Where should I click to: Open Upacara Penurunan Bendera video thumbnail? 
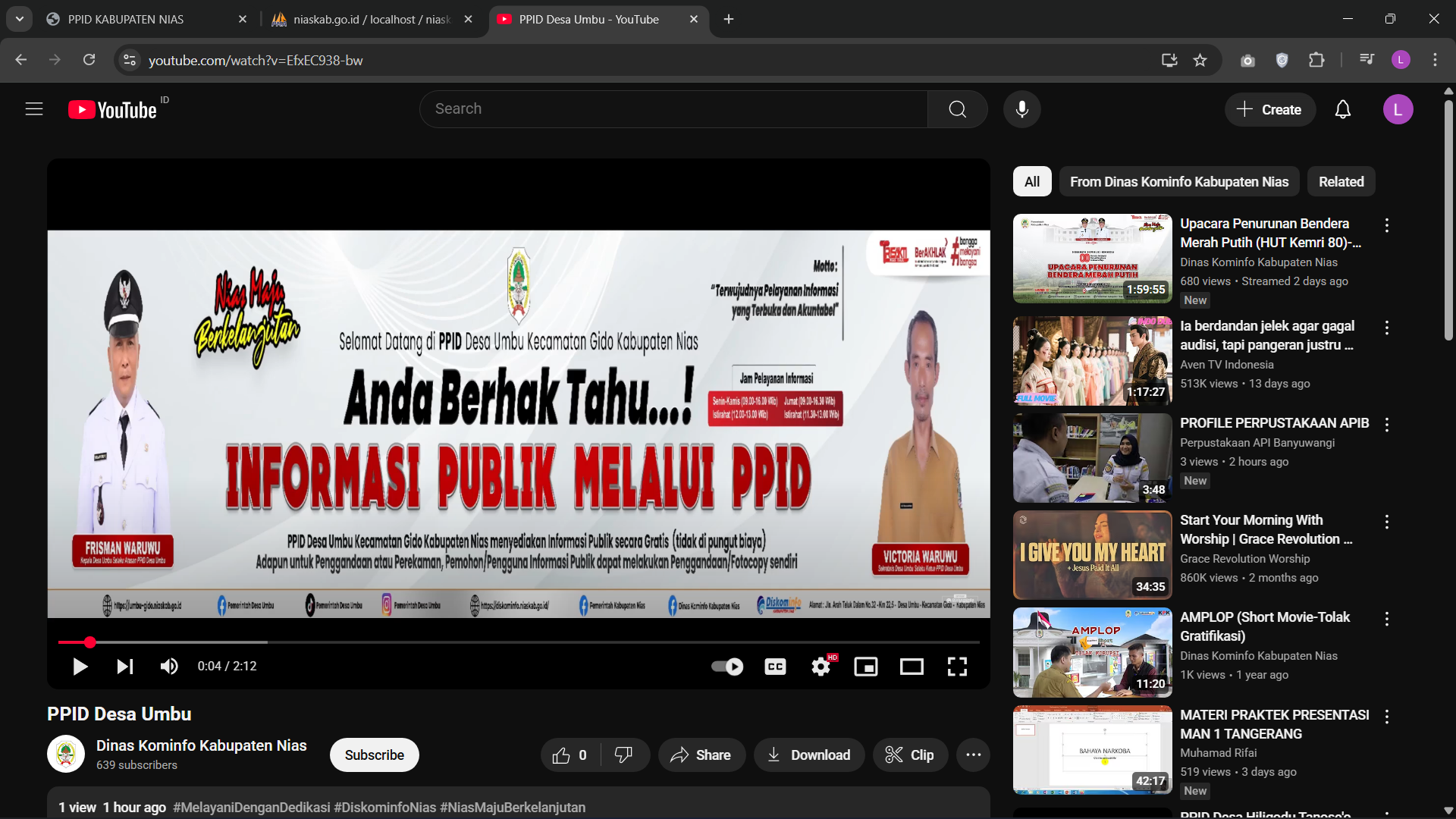pos(1092,259)
